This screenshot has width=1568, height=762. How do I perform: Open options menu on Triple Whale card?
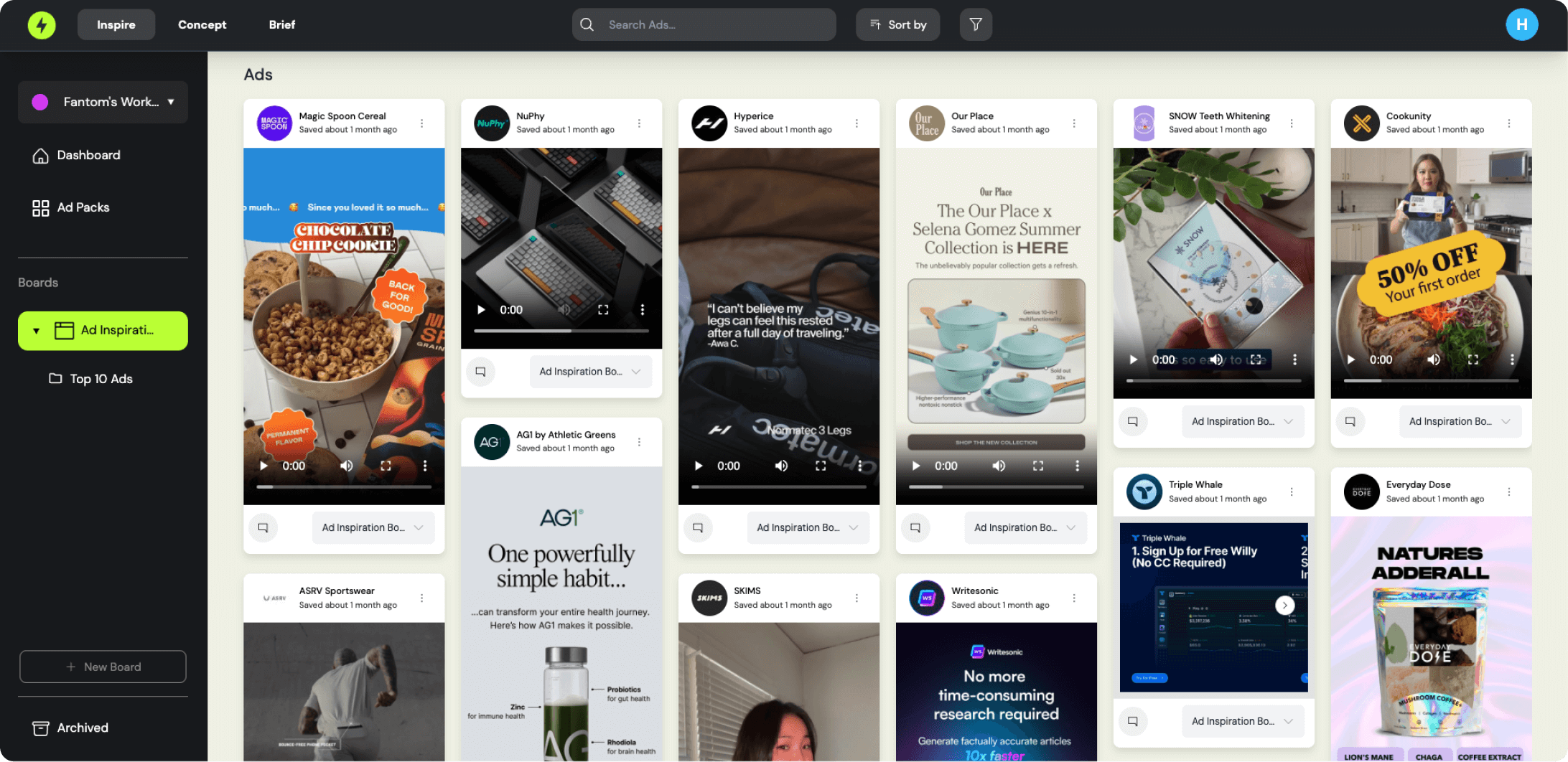coord(1292,492)
